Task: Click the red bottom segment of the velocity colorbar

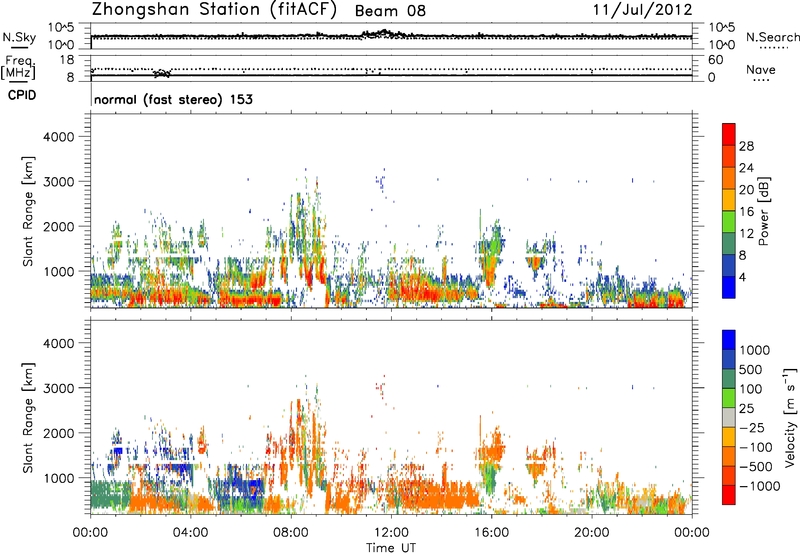Action: point(729,495)
